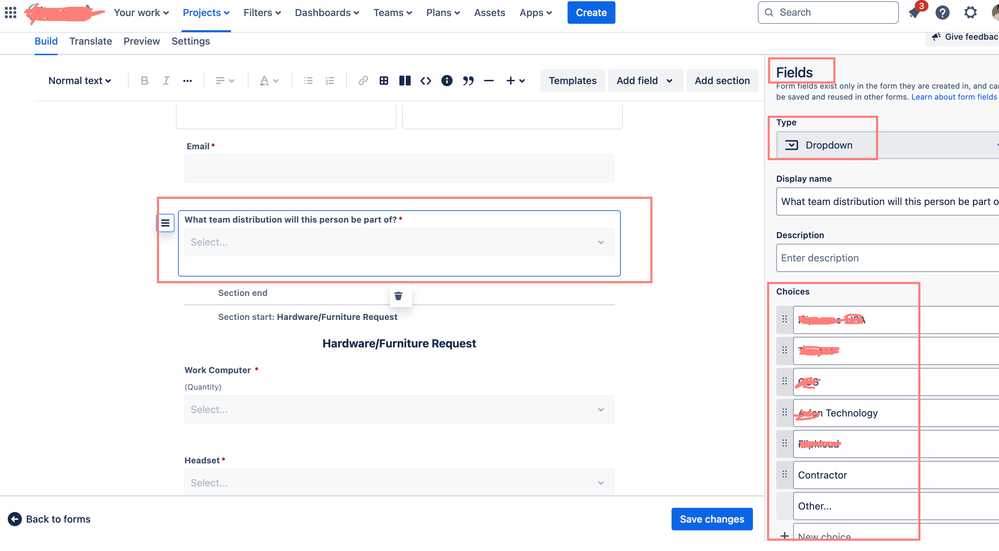
Task: Insert a numbered list
Action: (x=329, y=81)
